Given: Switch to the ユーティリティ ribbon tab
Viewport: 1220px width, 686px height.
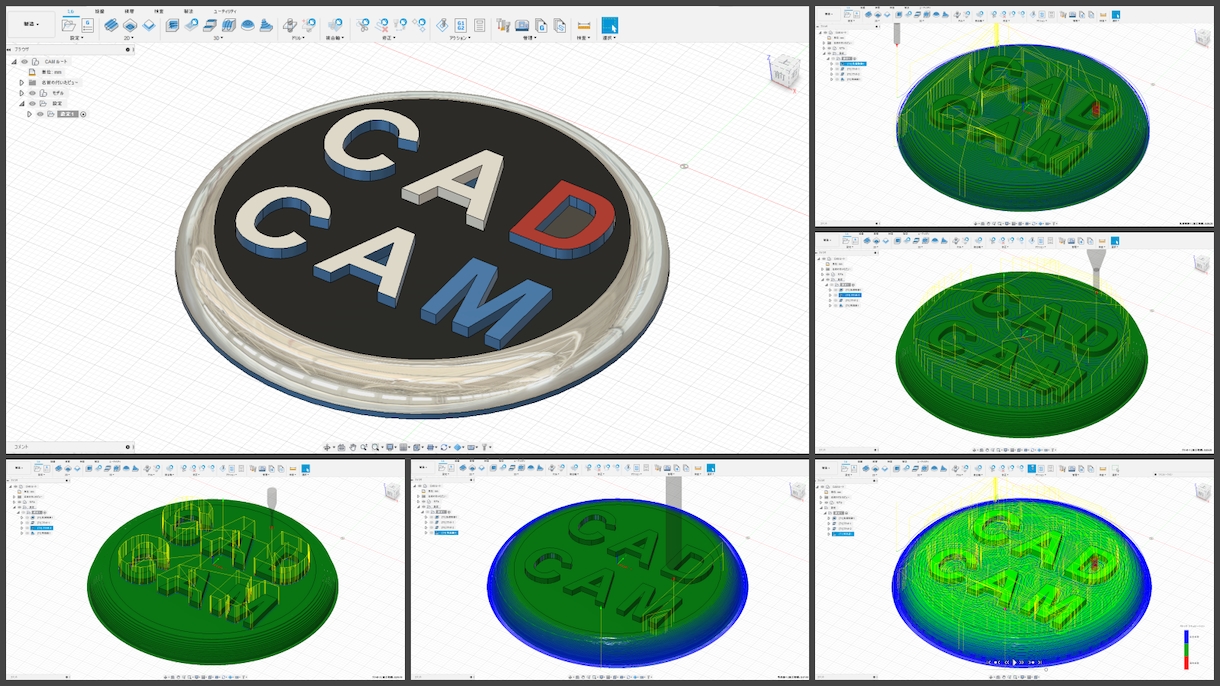Looking at the screenshot, I should point(226,11).
